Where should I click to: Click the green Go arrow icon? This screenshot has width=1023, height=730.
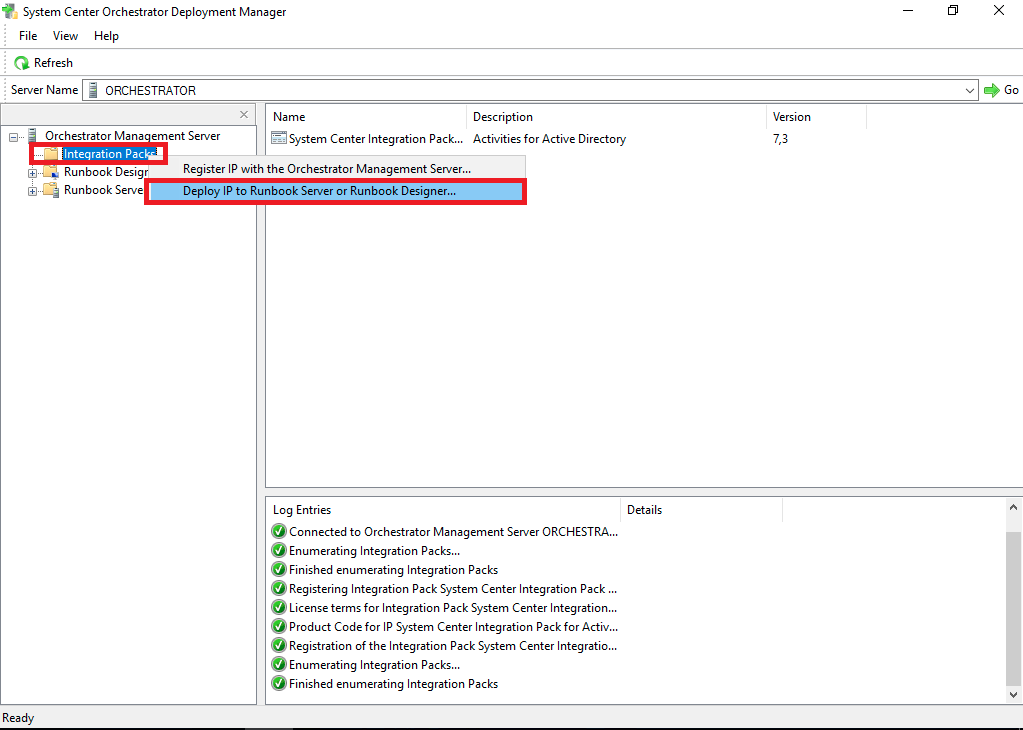click(x=991, y=90)
